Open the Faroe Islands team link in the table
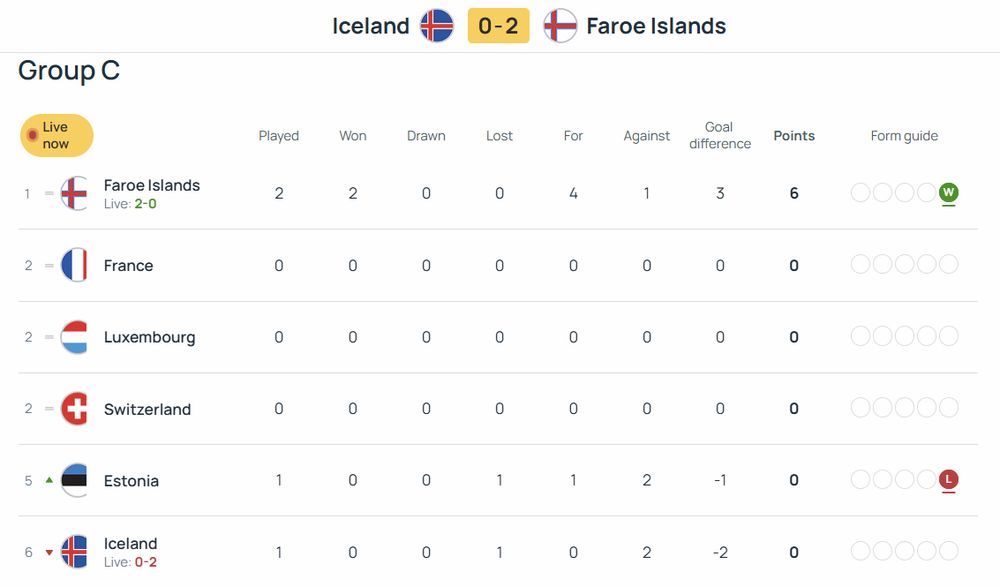1000x587 pixels. (x=152, y=186)
